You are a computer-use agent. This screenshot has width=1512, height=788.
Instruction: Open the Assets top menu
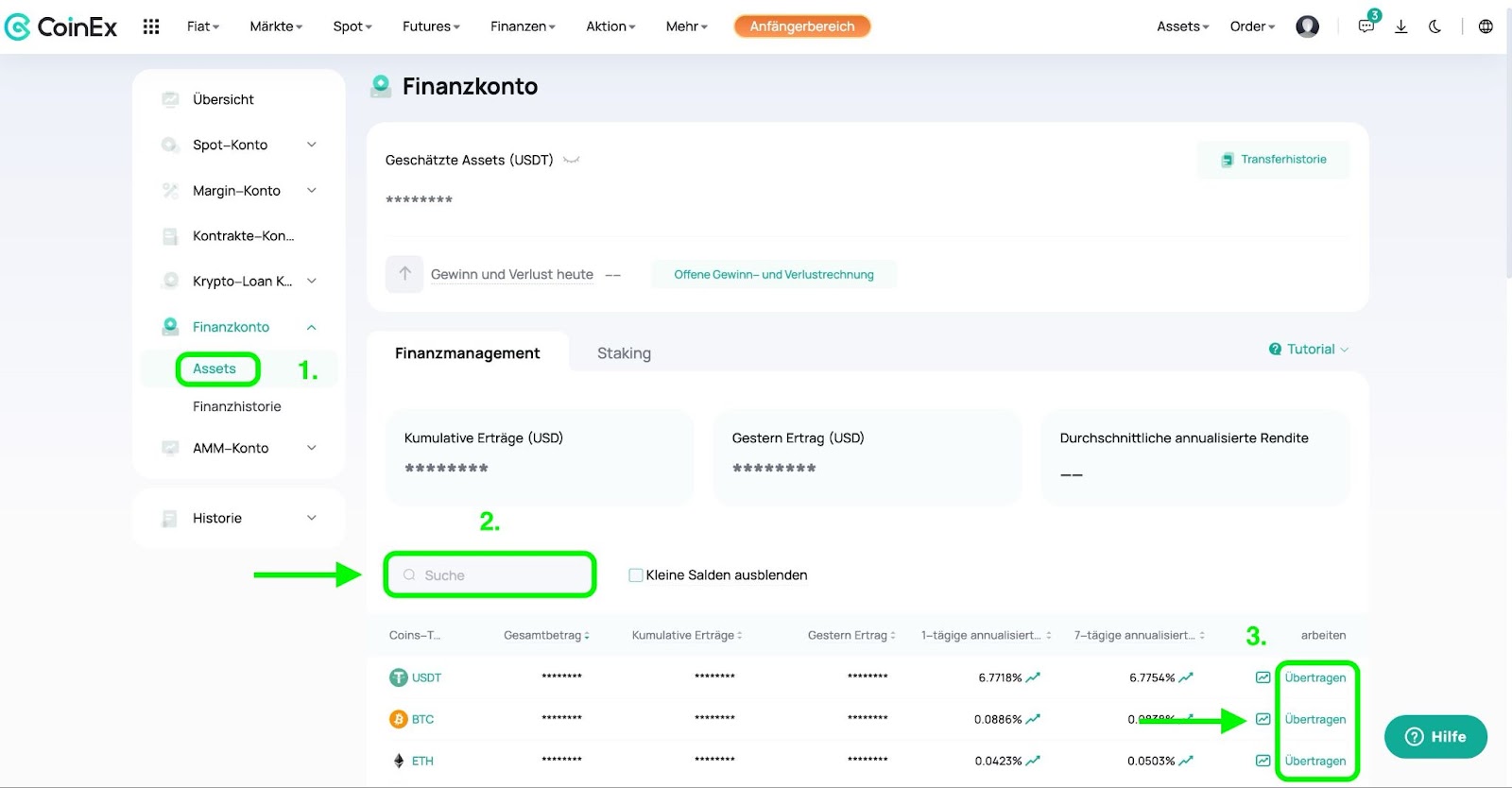click(x=1182, y=26)
